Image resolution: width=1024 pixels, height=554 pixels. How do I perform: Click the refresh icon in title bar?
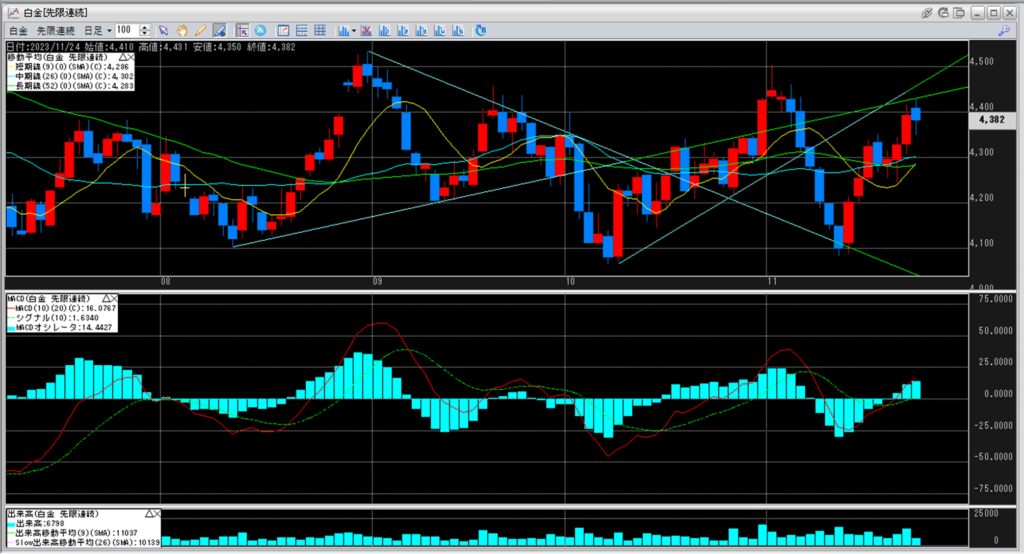coord(943,12)
